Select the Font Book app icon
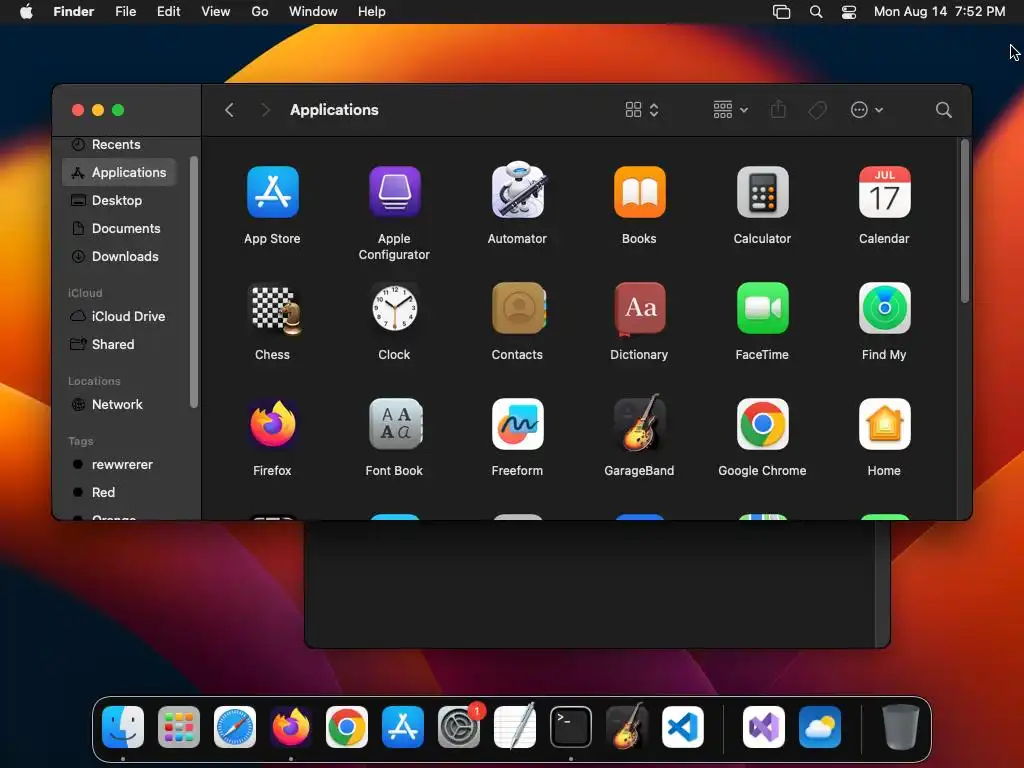 pos(396,424)
